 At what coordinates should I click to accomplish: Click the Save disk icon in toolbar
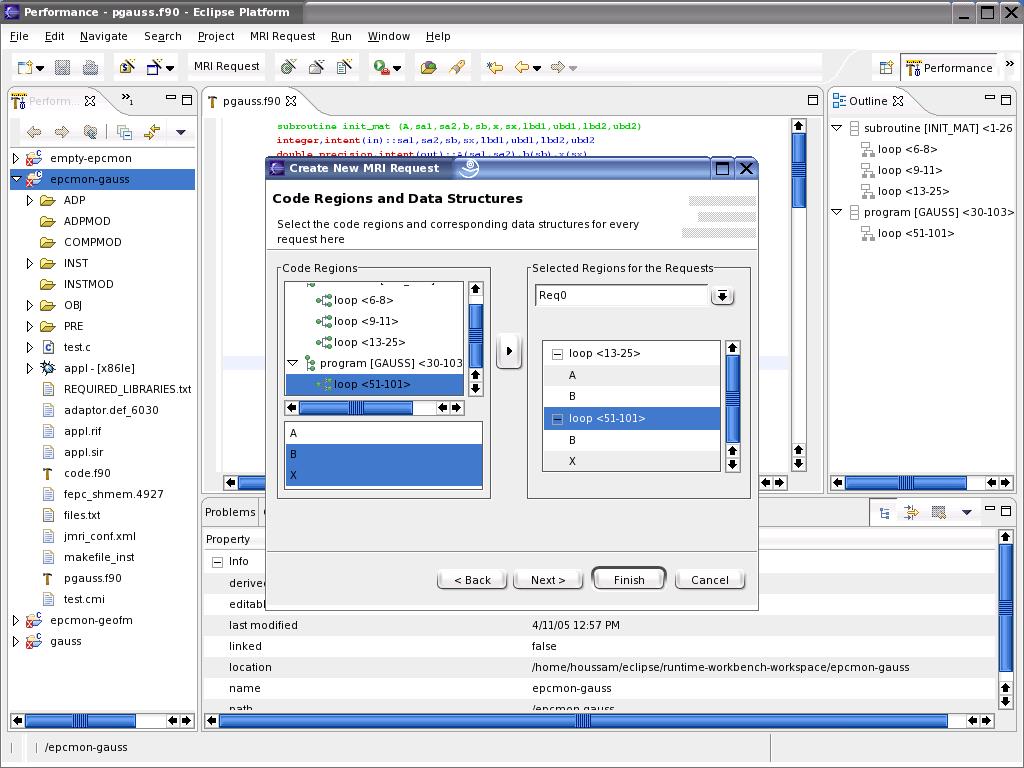pyautogui.click(x=63, y=67)
